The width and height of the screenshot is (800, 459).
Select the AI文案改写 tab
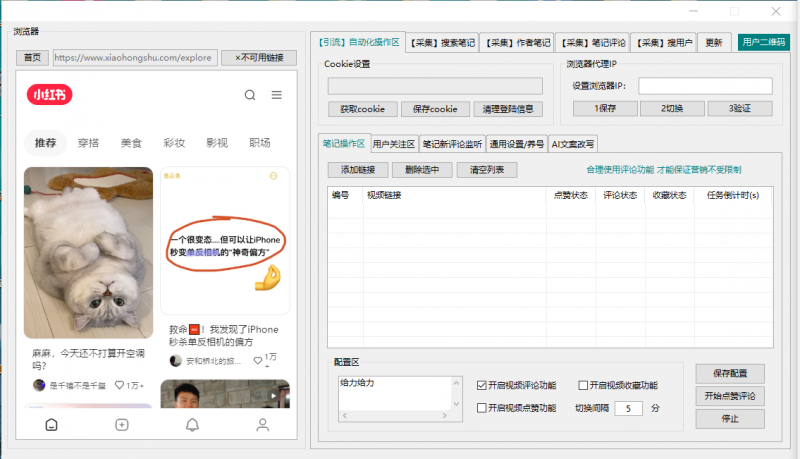tap(573, 144)
